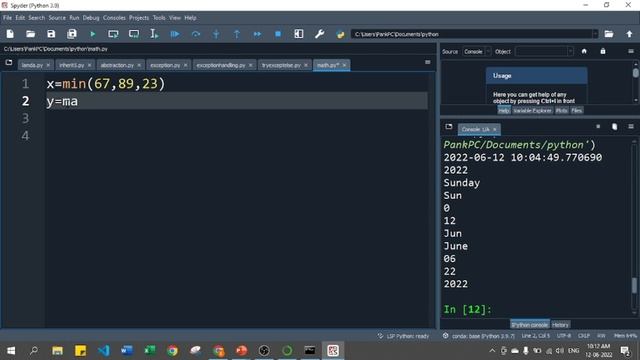640x360 pixels.
Task: Open editor pane options menu
Action: [x=427, y=62]
